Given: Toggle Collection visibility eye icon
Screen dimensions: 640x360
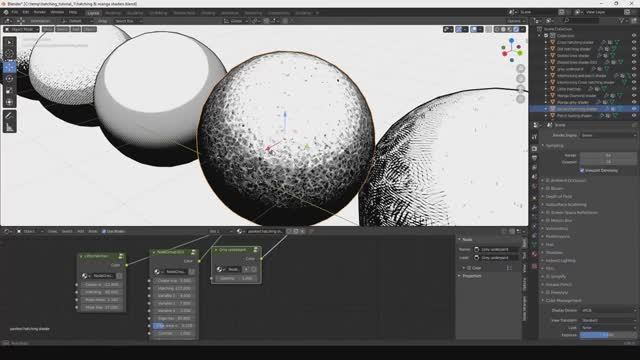Looking at the screenshot, I should coord(634,36).
